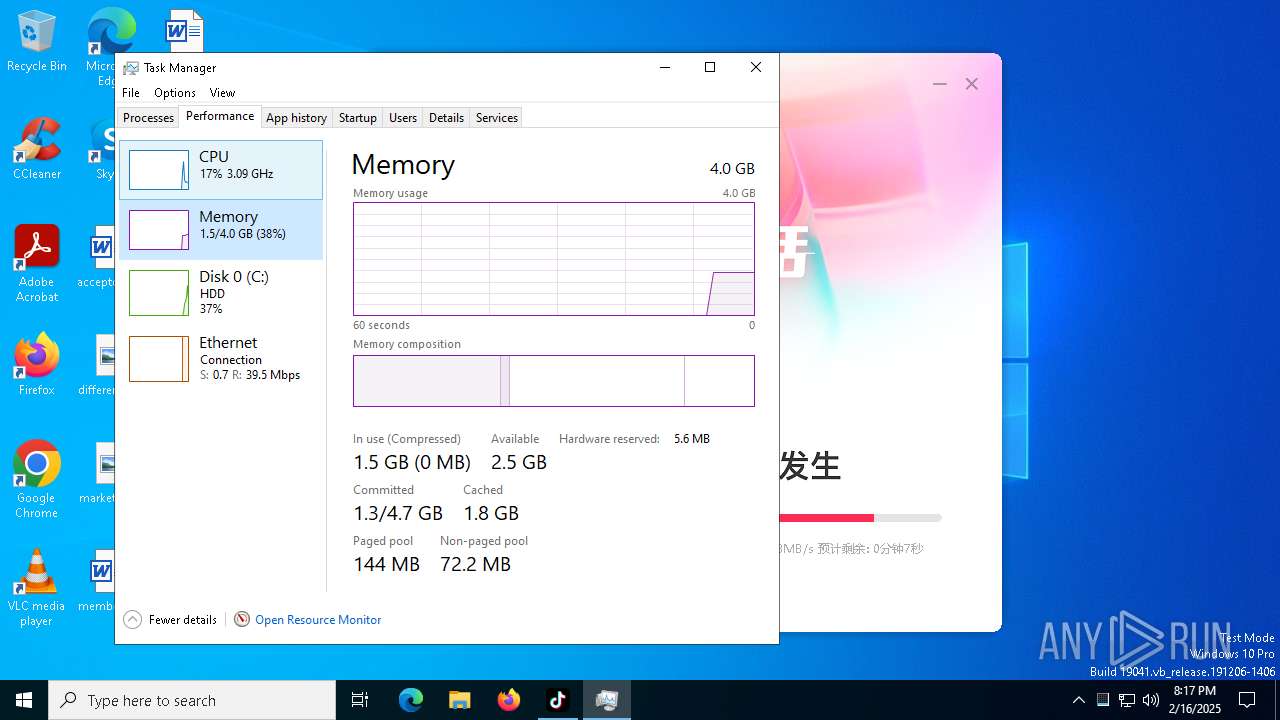
Task: Click the Memory composition bar
Action: click(554, 381)
